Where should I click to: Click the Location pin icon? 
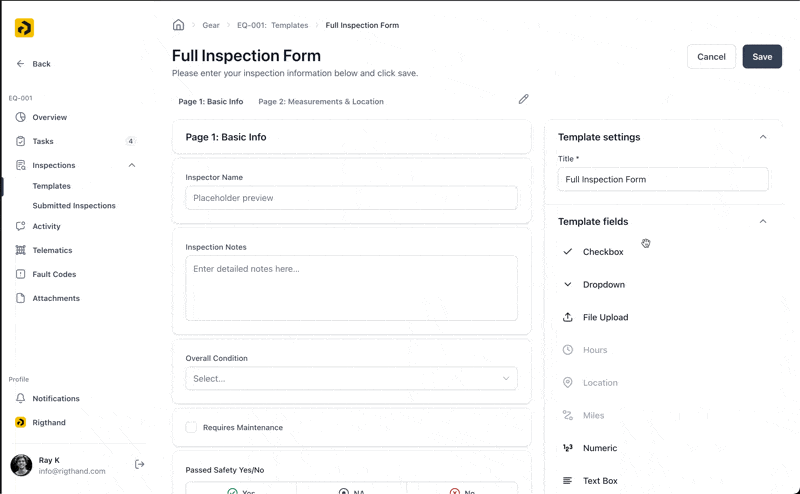point(567,382)
